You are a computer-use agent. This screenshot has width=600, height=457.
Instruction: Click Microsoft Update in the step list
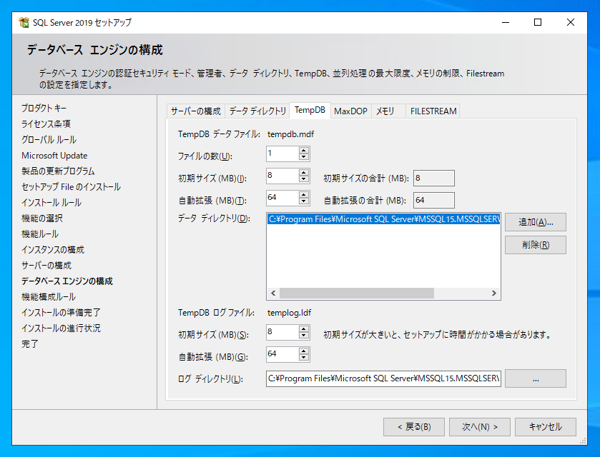point(54,155)
